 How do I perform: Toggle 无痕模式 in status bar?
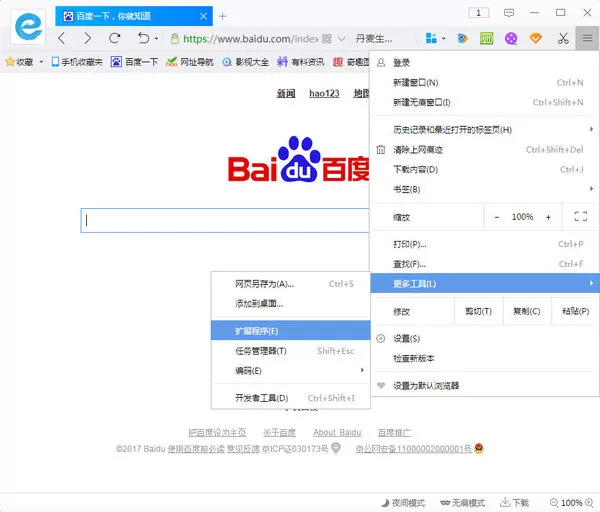pyautogui.click(x=463, y=502)
